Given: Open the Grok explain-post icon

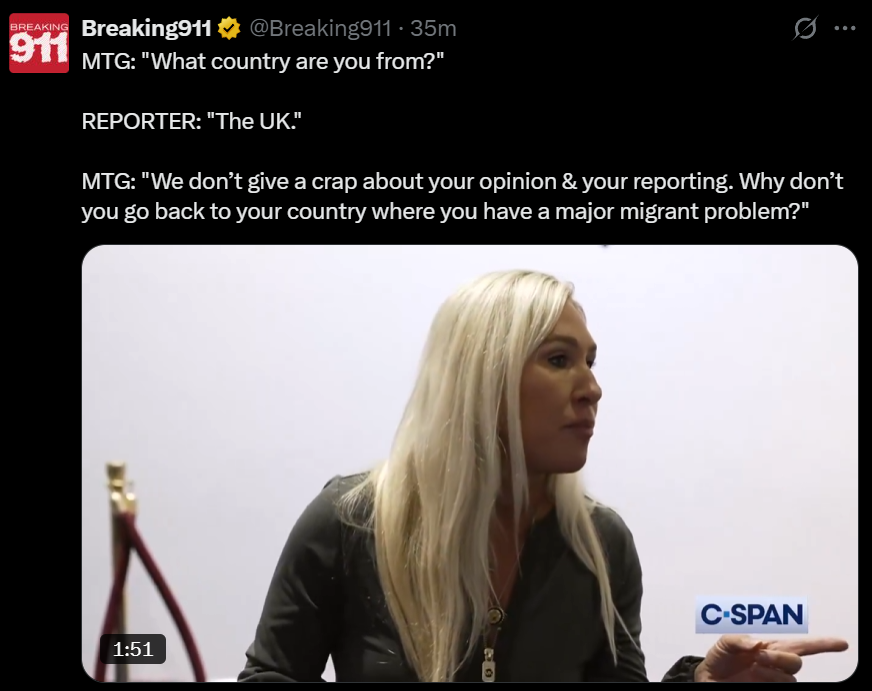Looking at the screenshot, I should (805, 28).
